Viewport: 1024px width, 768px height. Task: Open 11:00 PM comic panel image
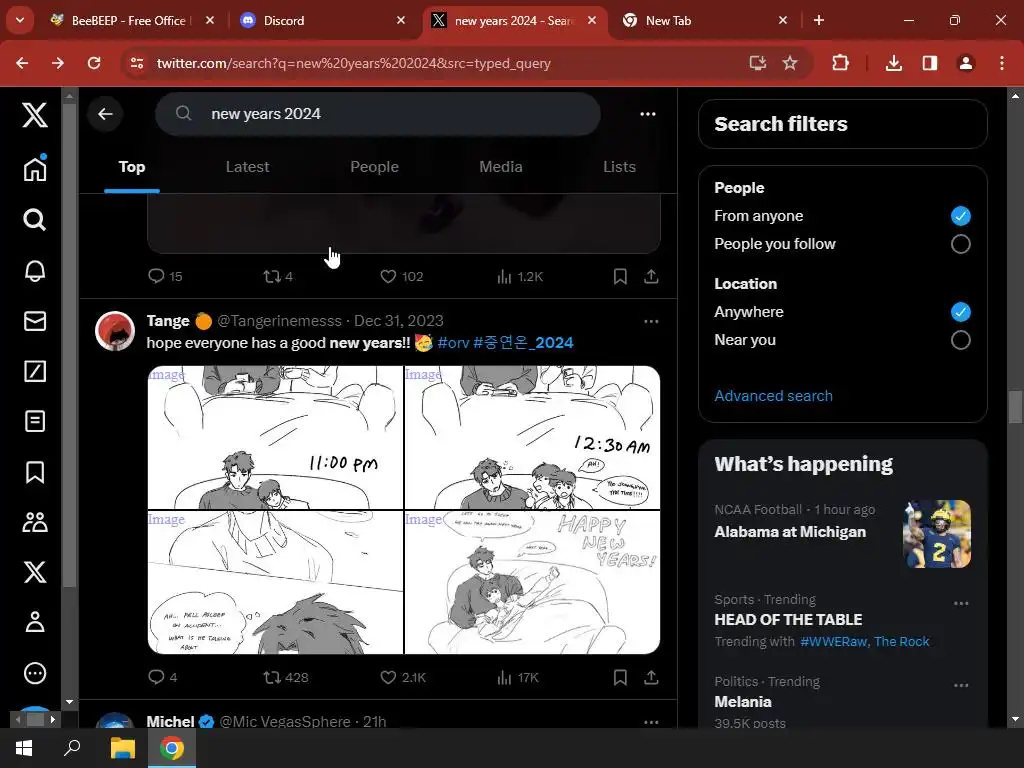275,437
